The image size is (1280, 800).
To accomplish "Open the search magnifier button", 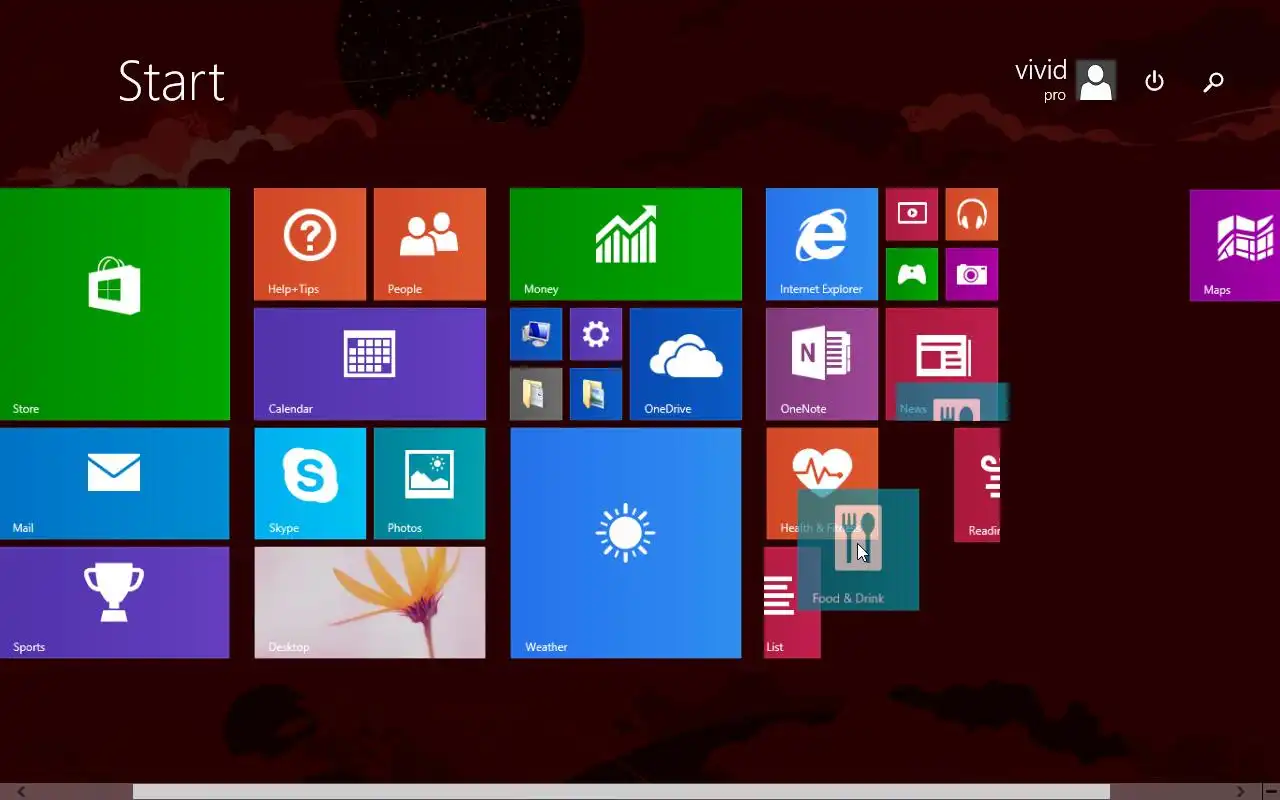I will click(x=1213, y=81).
